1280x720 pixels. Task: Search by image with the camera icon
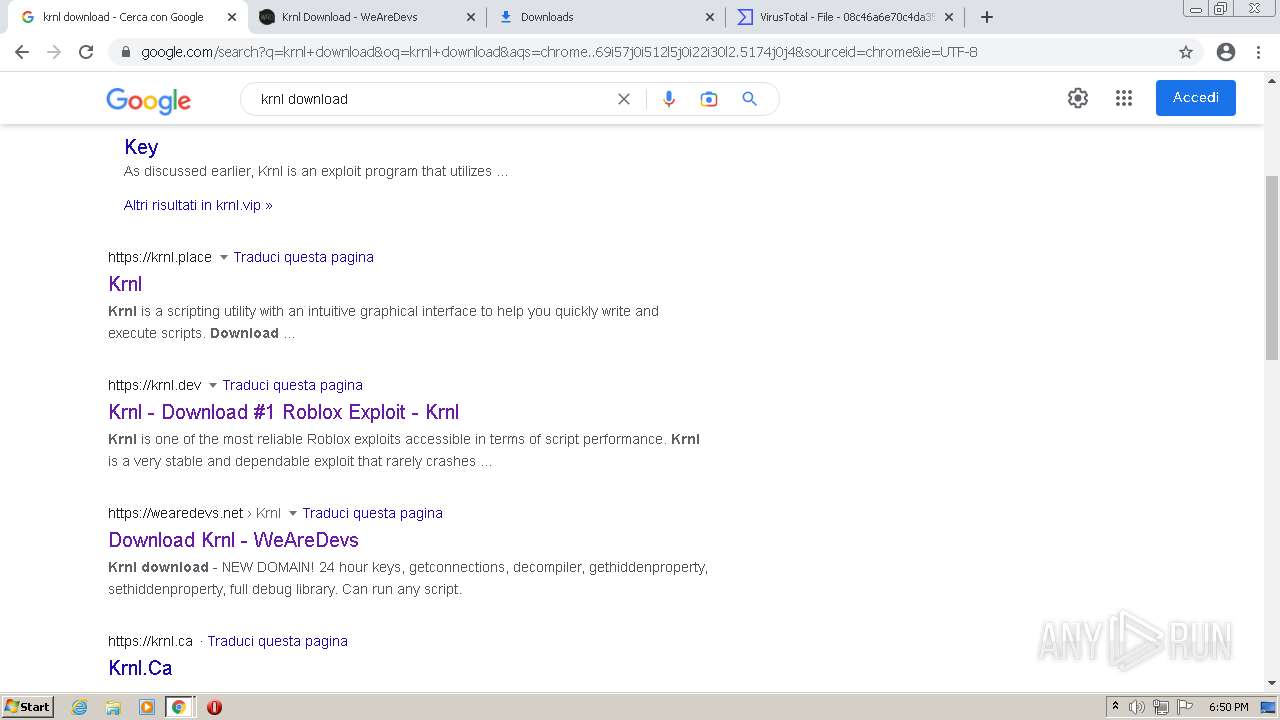point(709,99)
